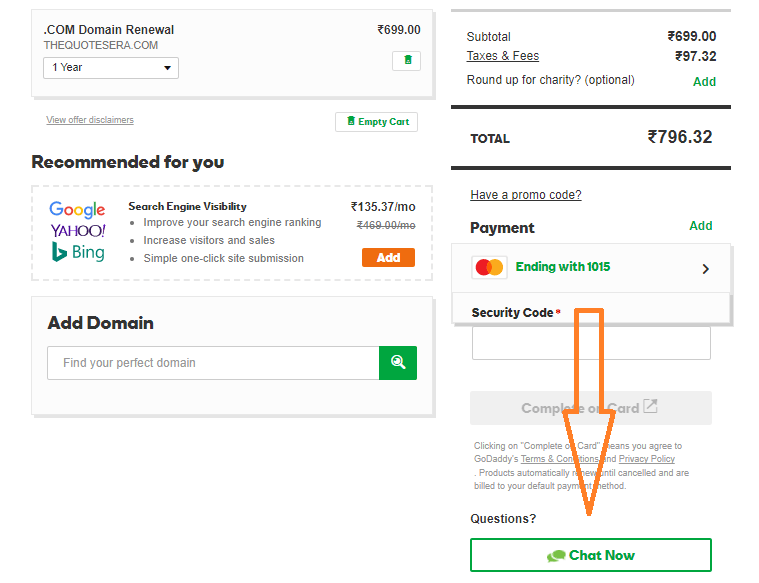Image resolution: width=759 pixels, height=583 pixels.
Task: Add Search Engine Visibility to cart
Action: pos(388,258)
